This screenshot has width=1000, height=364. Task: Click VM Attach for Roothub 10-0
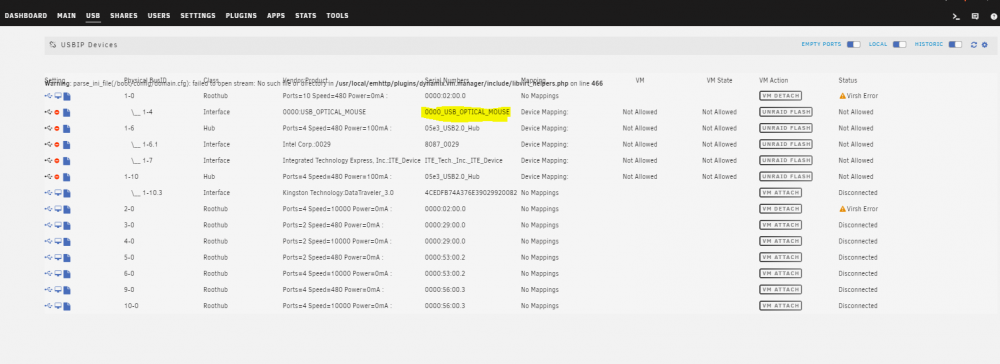[x=780, y=305]
